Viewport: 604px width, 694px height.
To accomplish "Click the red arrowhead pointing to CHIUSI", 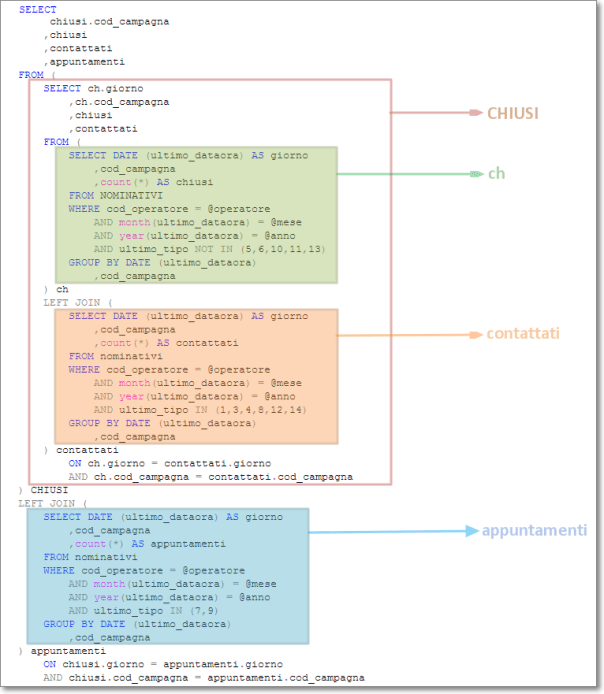I will [x=478, y=113].
